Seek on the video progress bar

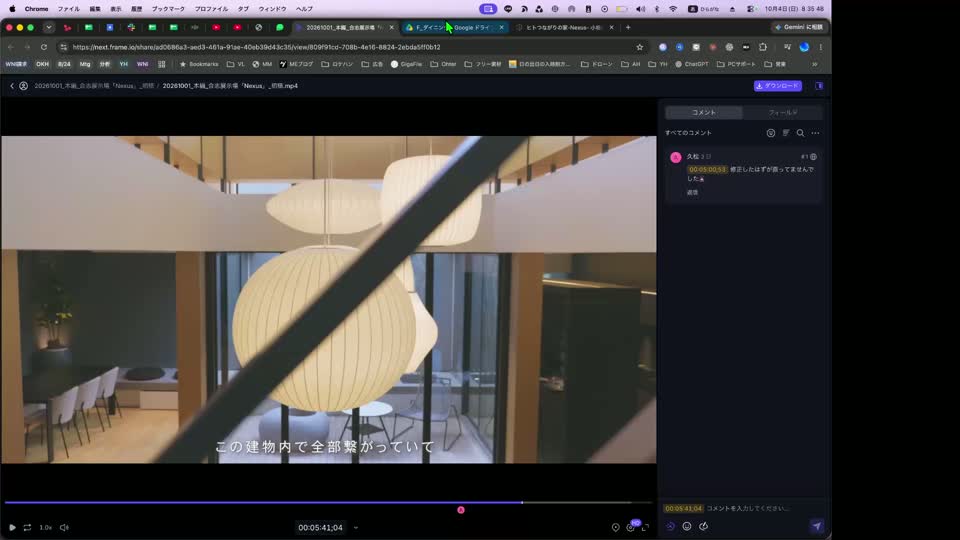pyautogui.click(x=328, y=503)
